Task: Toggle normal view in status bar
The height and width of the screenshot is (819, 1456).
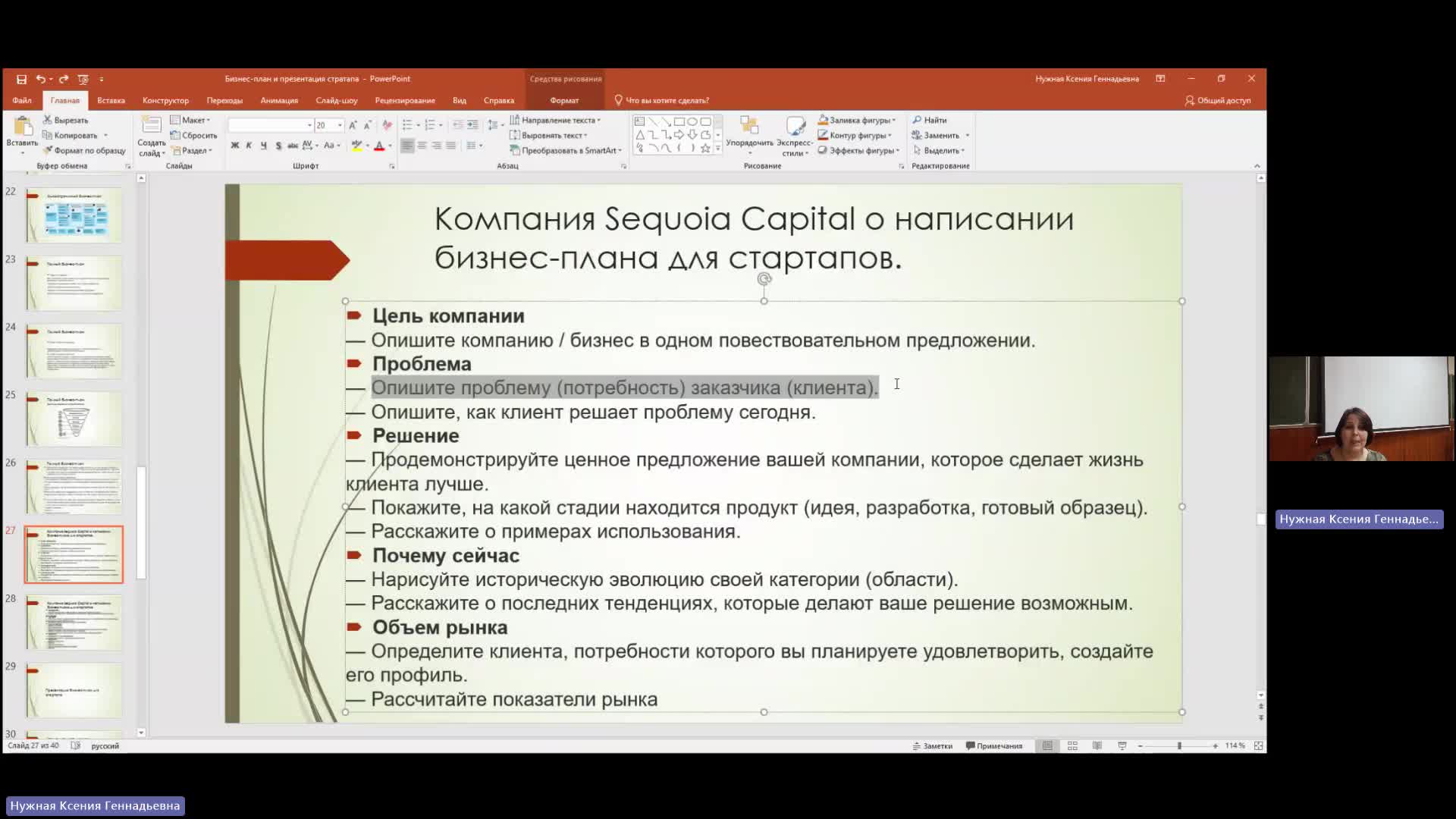Action: [x=1047, y=746]
